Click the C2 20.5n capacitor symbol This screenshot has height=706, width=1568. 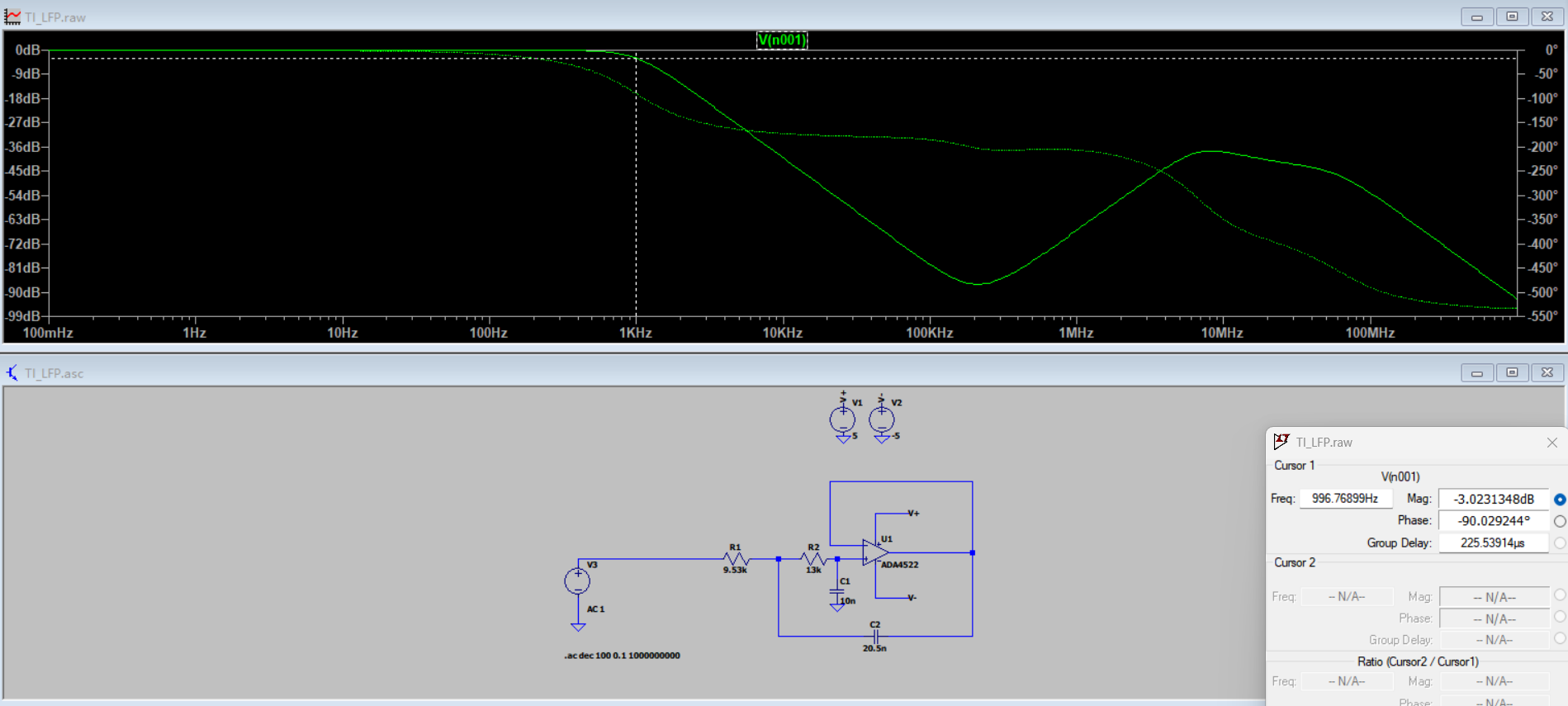[875, 636]
